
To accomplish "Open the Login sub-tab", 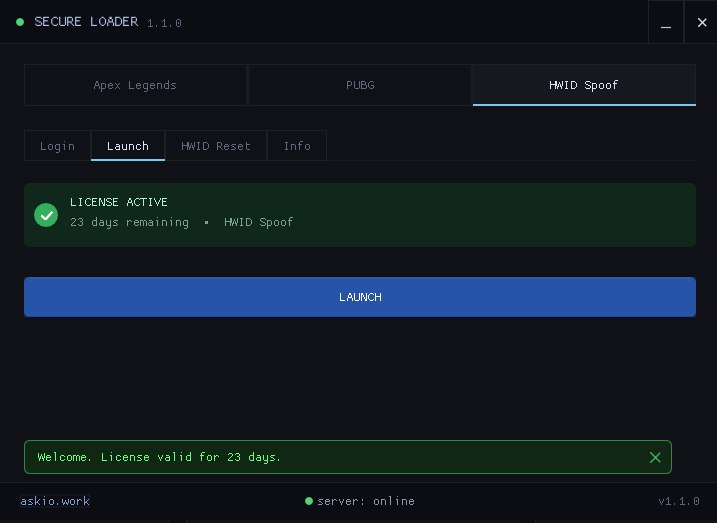I will pos(57,146).
